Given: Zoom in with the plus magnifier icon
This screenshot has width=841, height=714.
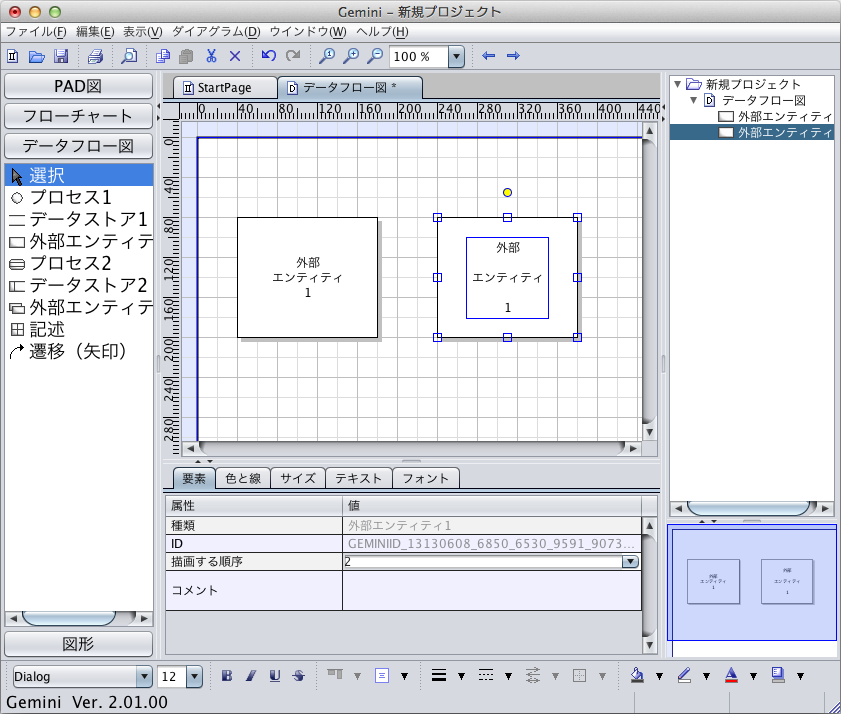Looking at the screenshot, I should tap(351, 56).
